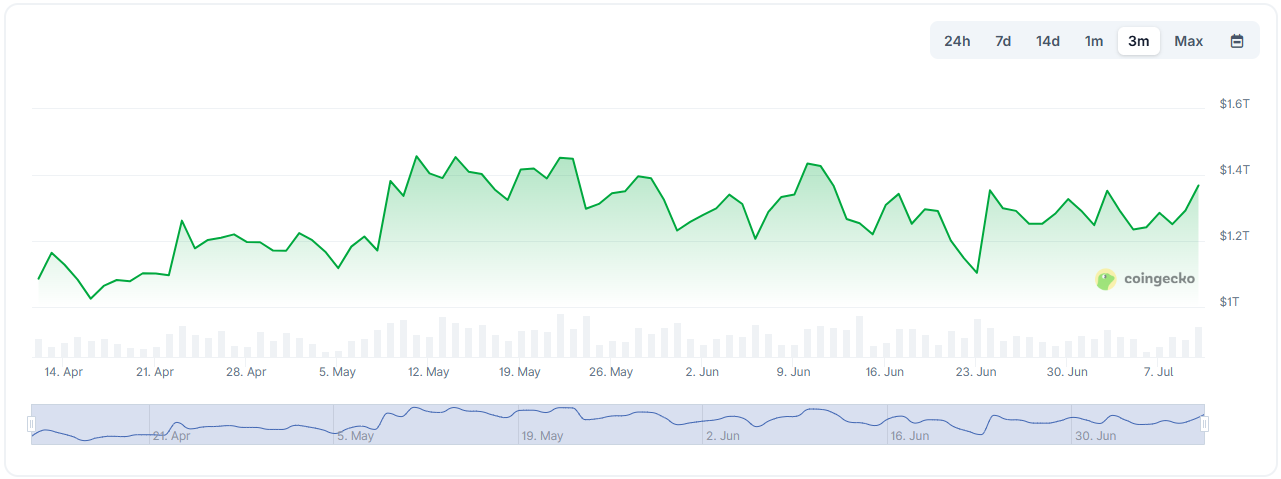Open the calendar date range picker
This screenshot has width=1281, height=479.
pyautogui.click(x=1237, y=41)
